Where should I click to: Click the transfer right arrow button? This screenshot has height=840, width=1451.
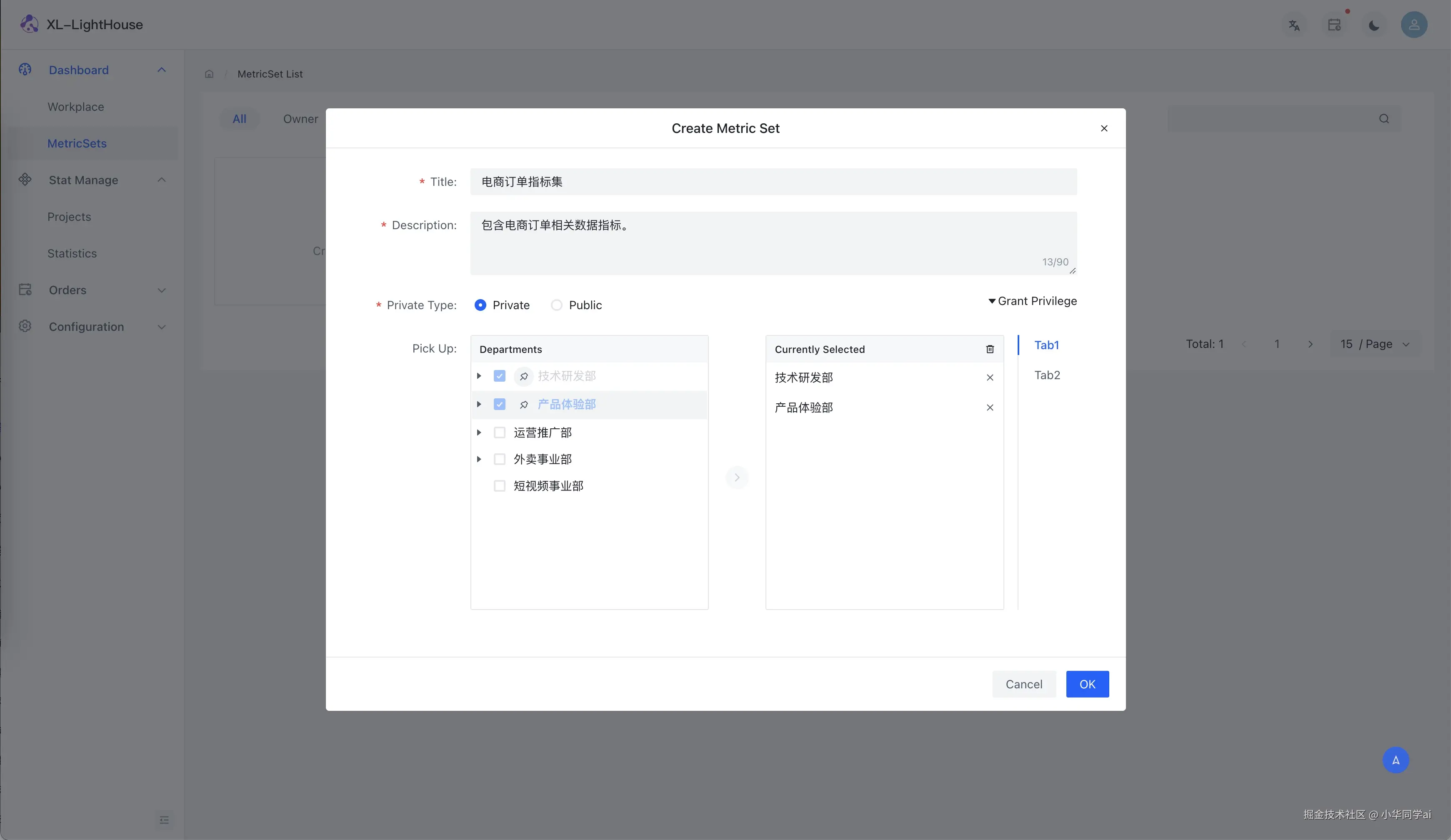736,477
